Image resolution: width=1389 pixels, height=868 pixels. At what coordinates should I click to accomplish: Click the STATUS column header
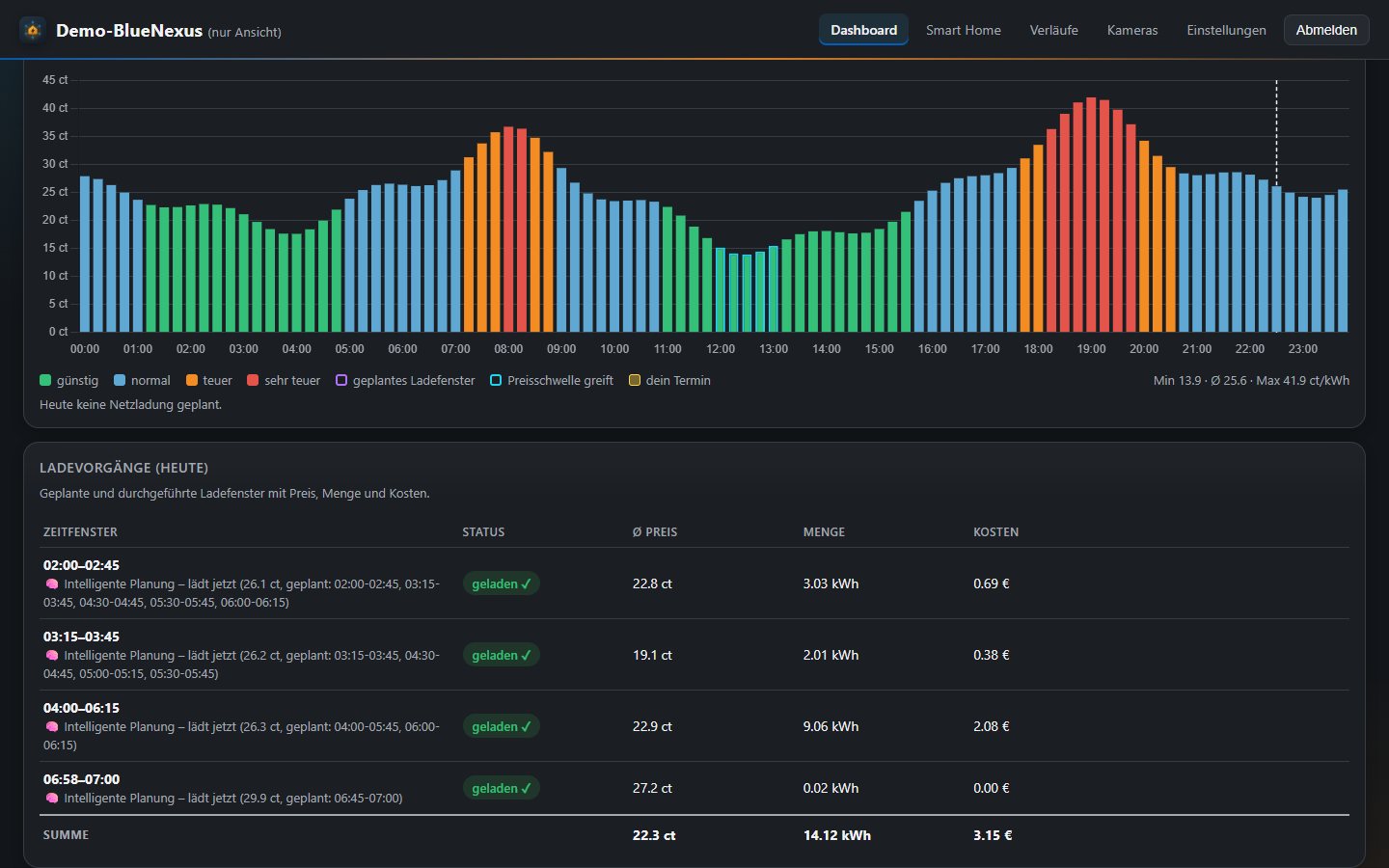(x=483, y=532)
